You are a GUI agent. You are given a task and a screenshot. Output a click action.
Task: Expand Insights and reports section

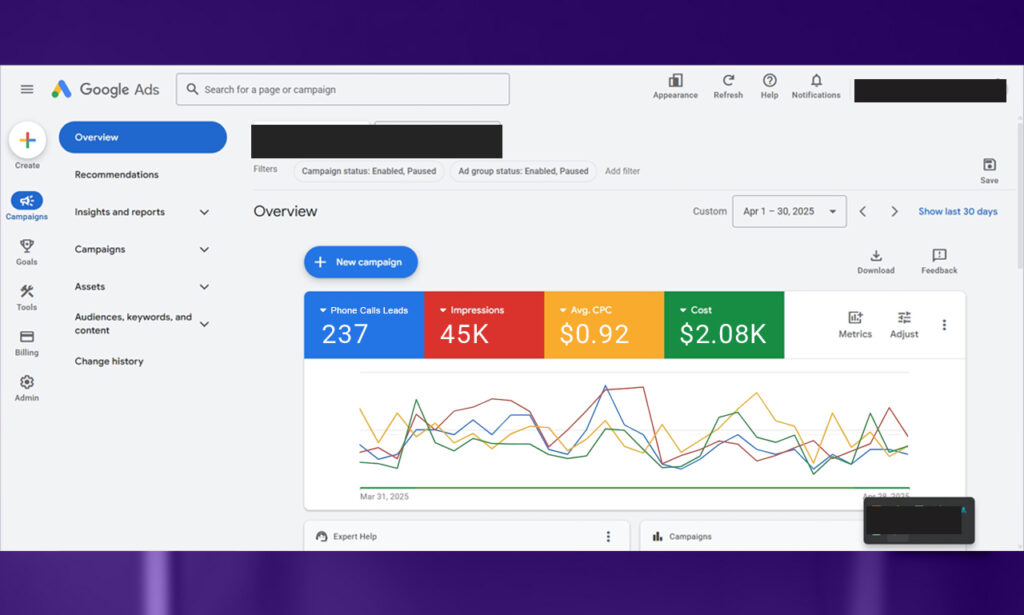142,212
